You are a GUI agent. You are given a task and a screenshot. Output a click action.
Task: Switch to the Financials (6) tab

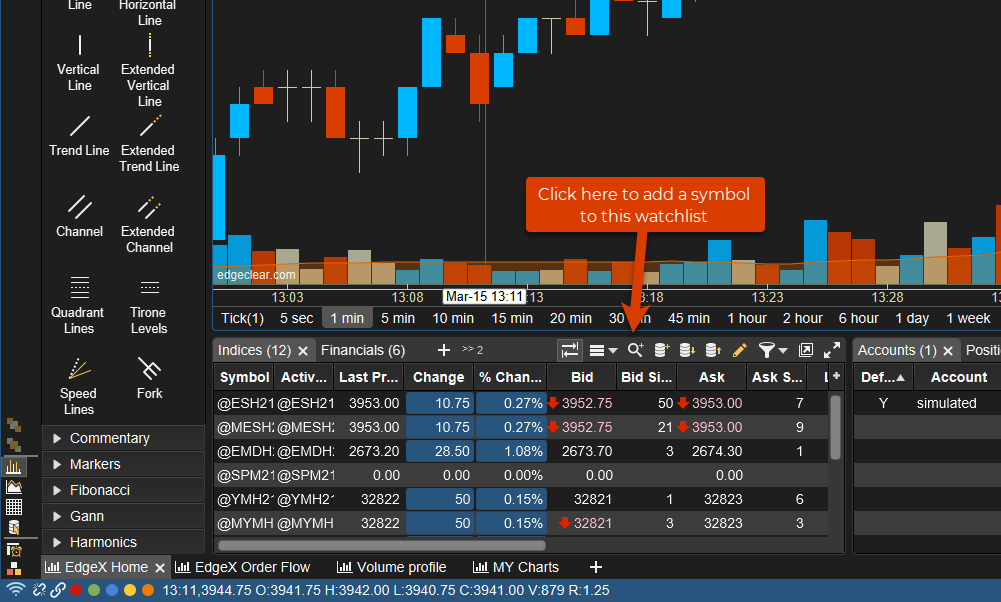(363, 350)
